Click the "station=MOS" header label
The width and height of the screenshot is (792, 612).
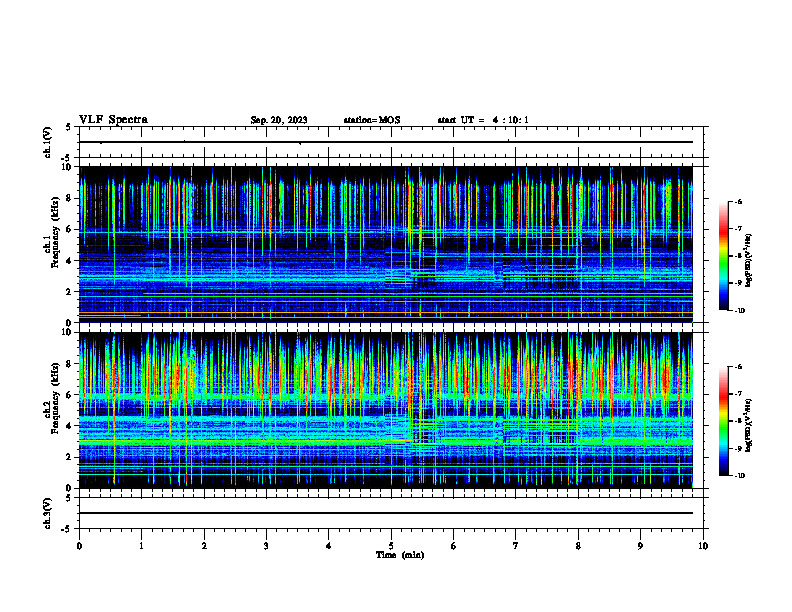point(372,120)
